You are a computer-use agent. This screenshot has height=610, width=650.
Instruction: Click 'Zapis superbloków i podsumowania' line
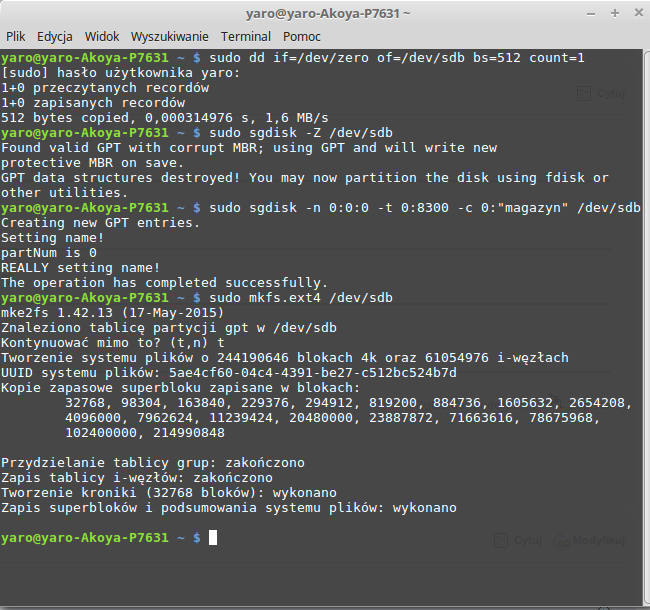[x=229, y=508]
